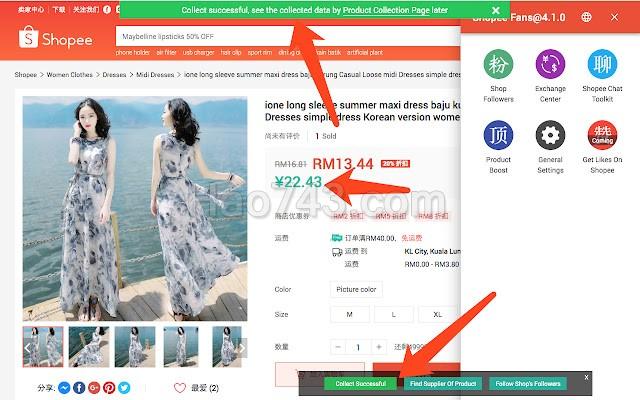Click the main dress product image
This screenshot has height=400, width=640.
pyautogui.click(x=135, y=209)
